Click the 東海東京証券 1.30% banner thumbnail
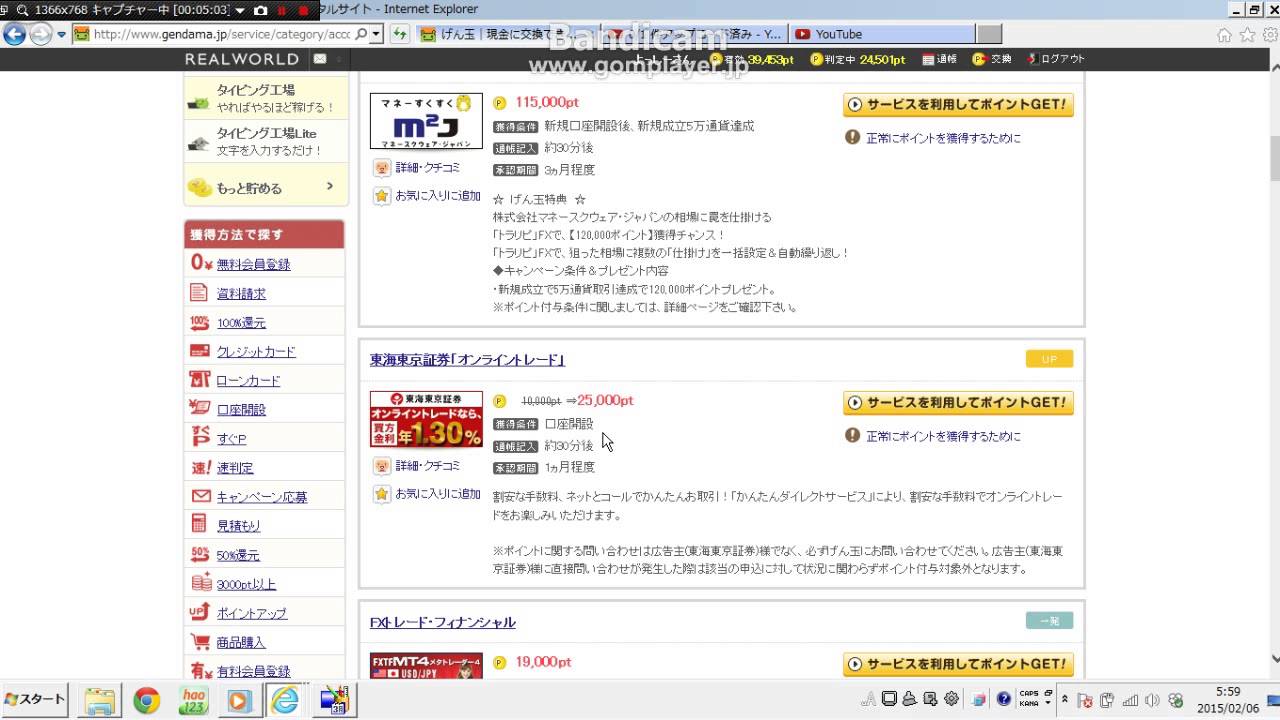The image size is (1280, 720). [x=426, y=419]
